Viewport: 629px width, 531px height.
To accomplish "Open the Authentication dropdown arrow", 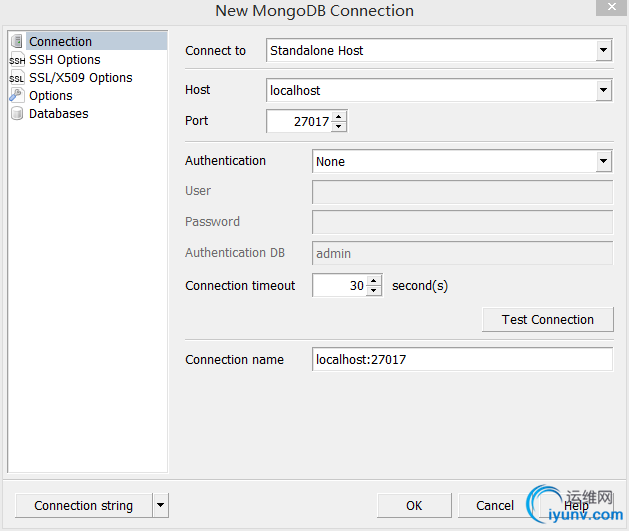I will [603, 161].
